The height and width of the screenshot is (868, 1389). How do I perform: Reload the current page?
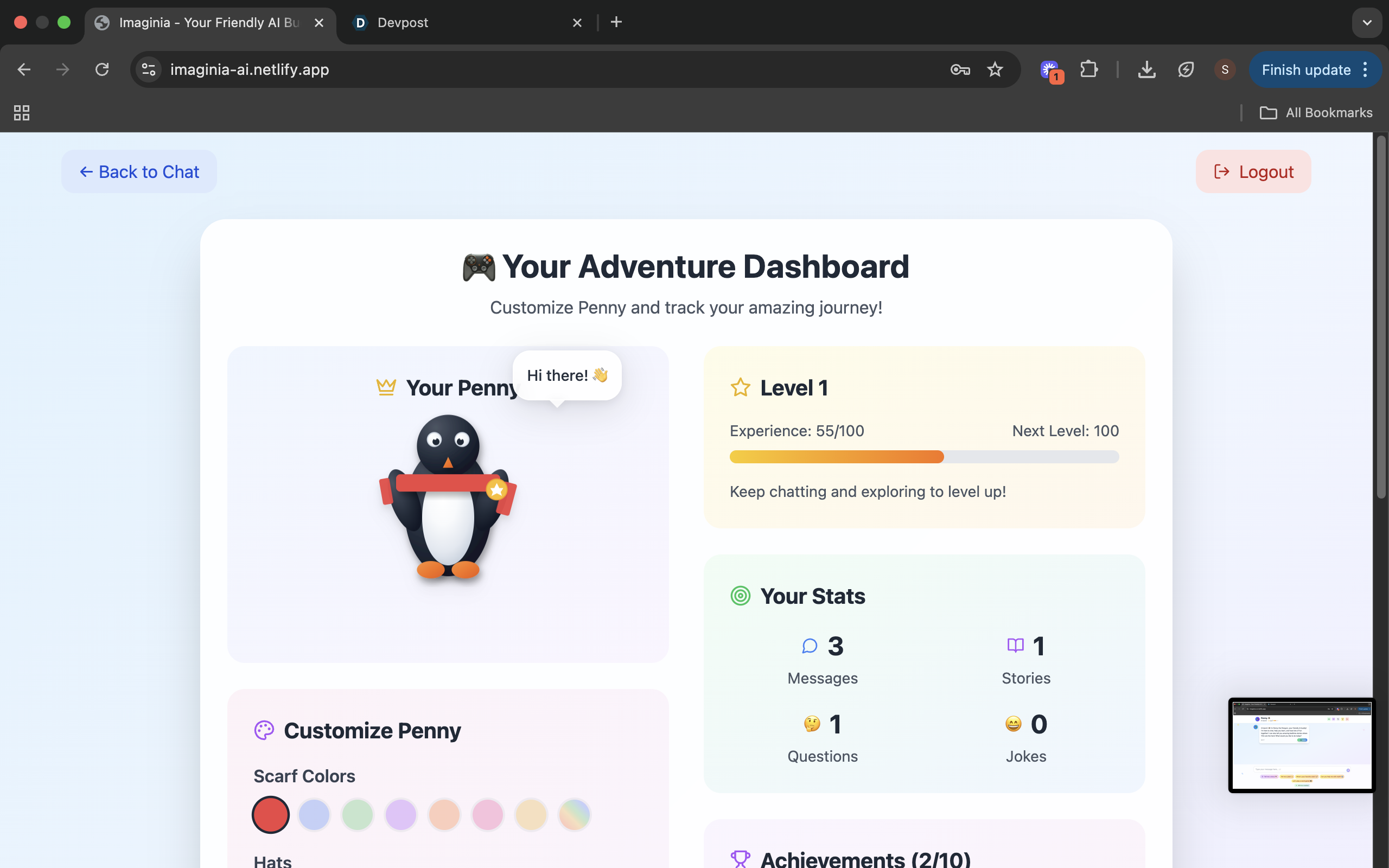pos(102,69)
